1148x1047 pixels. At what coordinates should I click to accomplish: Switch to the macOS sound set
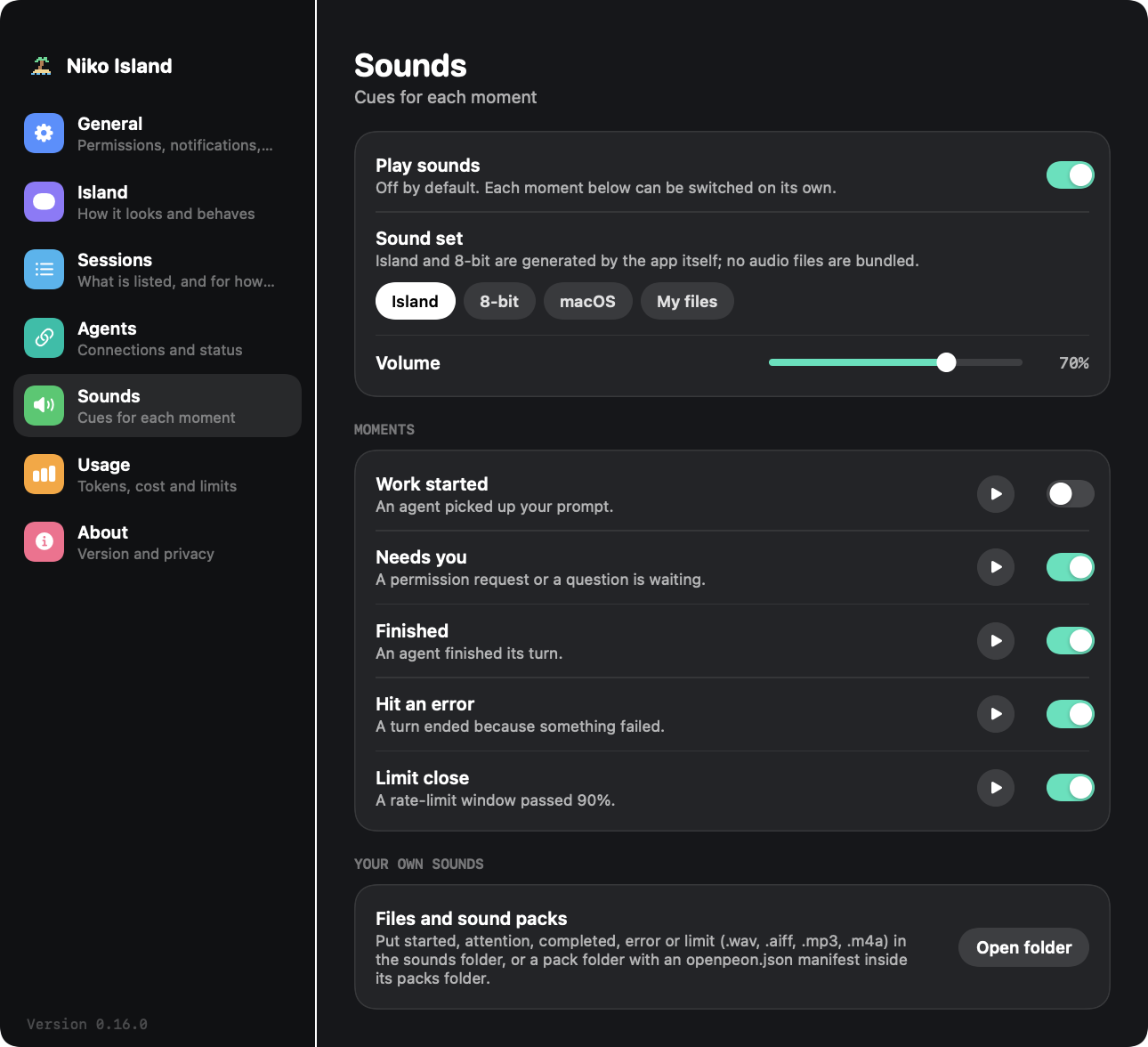(x=587, y=302)
